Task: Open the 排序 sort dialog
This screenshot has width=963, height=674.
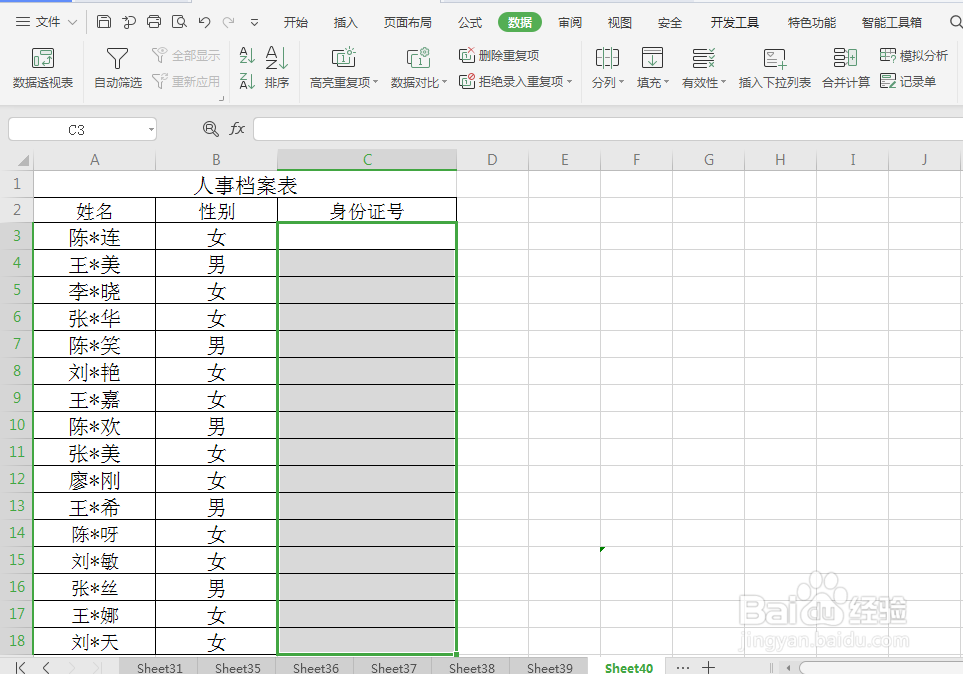Action: pos(276,67)
